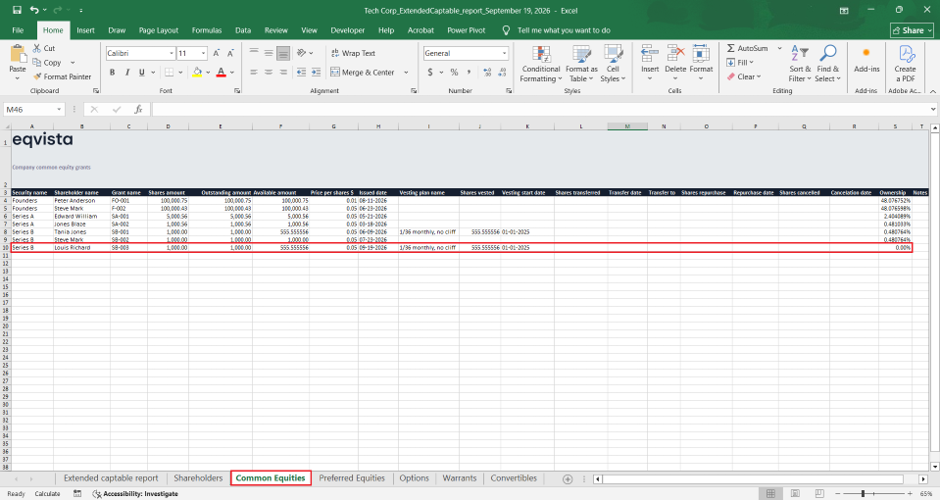Viewport: 940px width, 500px height.
Task: Open the font name Calibri dropdown
Action: [x=171, y=53]
